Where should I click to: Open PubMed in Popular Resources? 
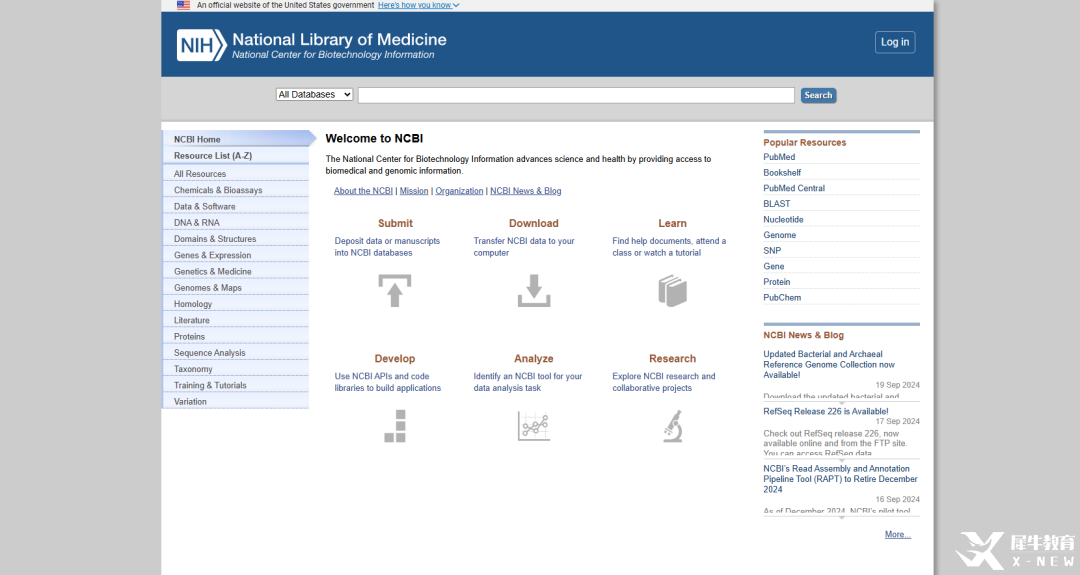tap(779, 157)
